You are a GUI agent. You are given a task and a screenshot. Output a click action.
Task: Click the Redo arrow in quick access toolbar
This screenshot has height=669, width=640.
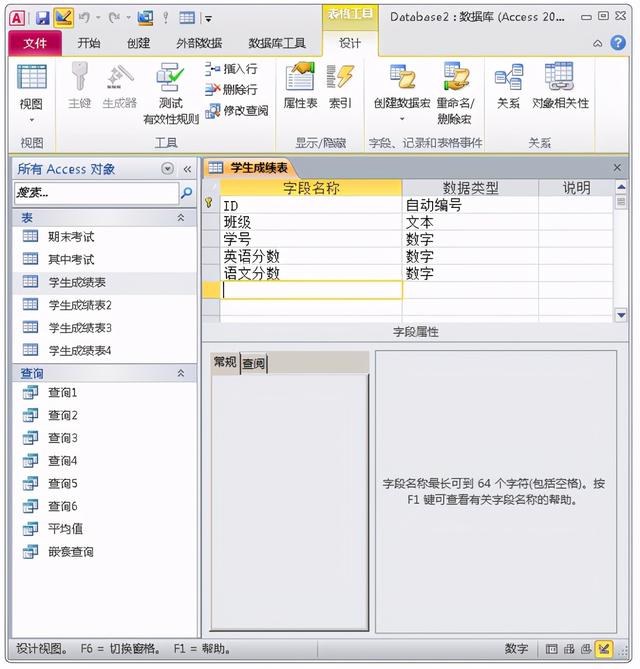point(114,17)
